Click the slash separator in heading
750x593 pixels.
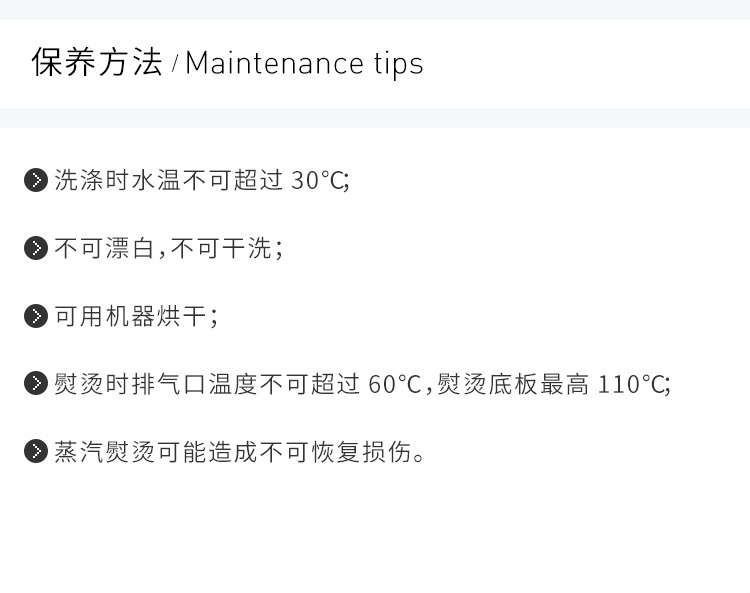pyautogui.click(x=175, y=64)
